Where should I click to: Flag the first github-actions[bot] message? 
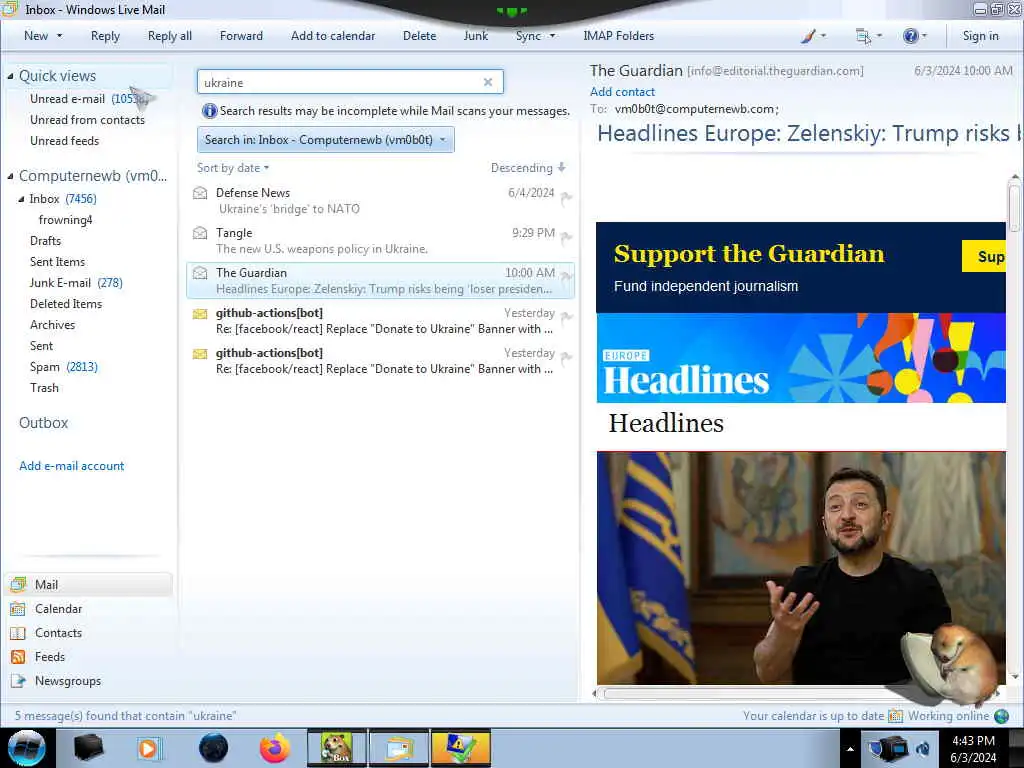(x=566, y=318)
